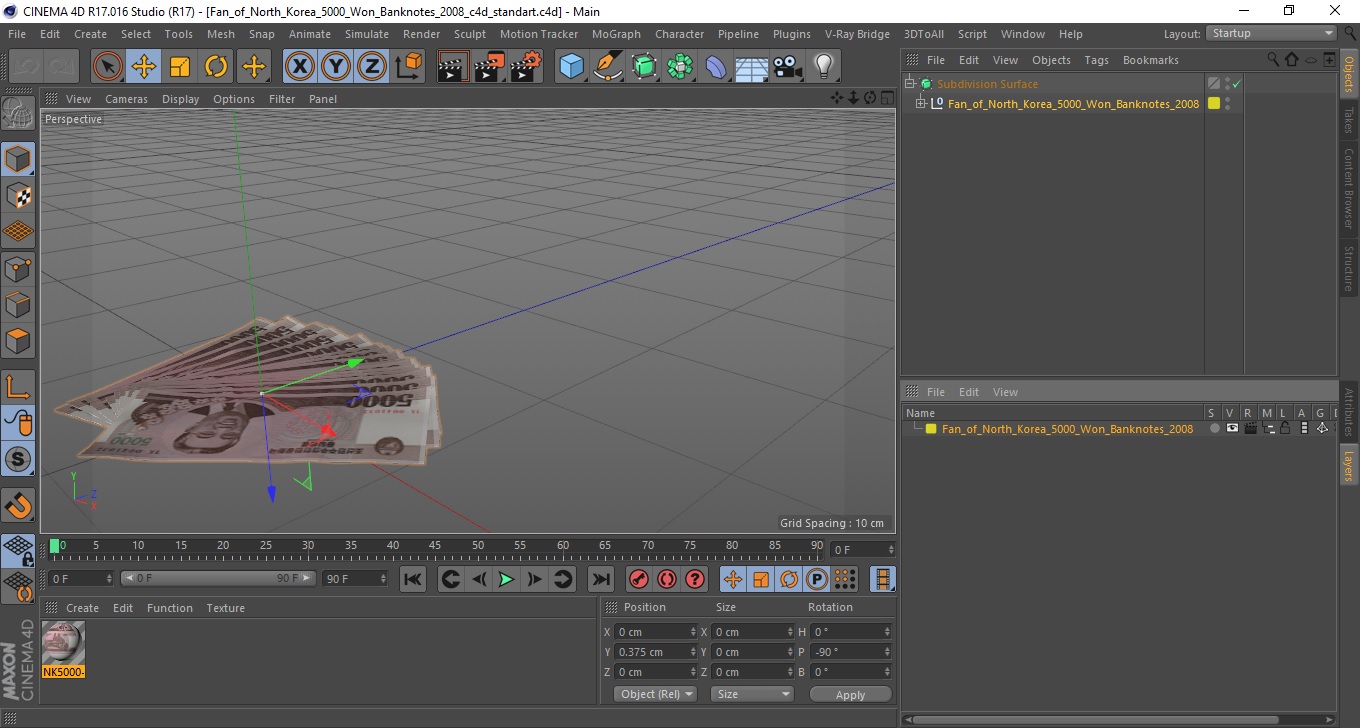The height and width of the screenshot is (728, 1360).
Task: Switch coordinate system World/Object icon
Action: coord(408,67)
